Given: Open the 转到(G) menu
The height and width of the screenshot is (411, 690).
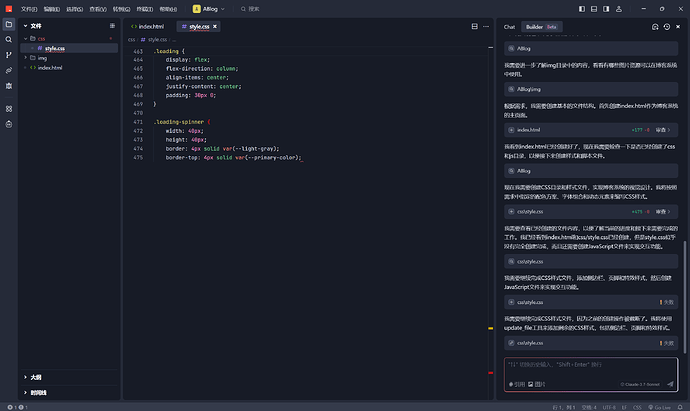Looking at the screenshot, I should [121, 9].
